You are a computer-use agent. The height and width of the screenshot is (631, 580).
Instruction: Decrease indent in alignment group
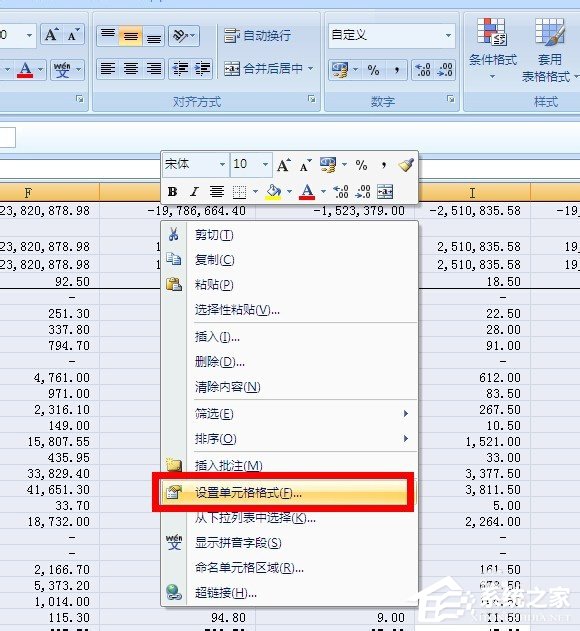tap(180, 69)
